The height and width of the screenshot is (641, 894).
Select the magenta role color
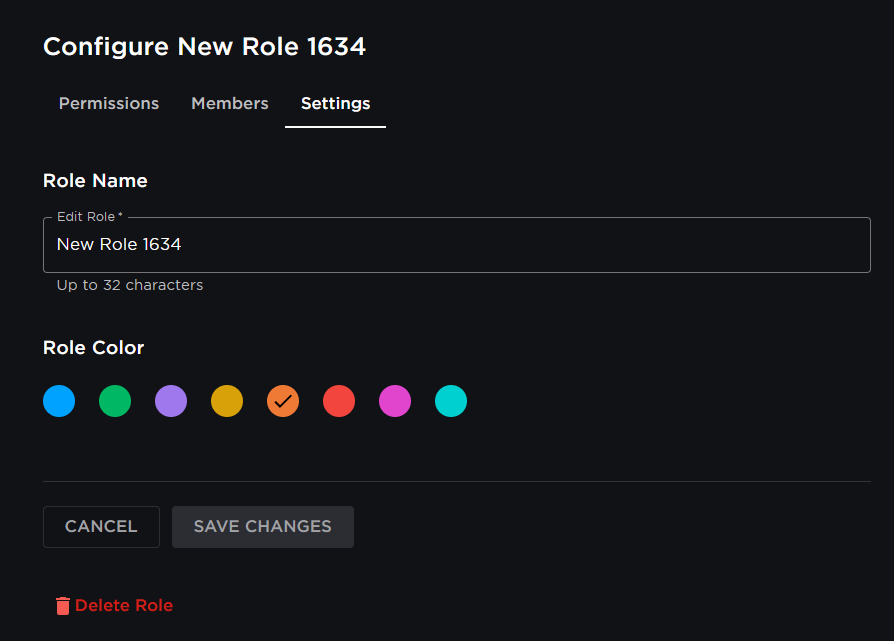(395, 401)
